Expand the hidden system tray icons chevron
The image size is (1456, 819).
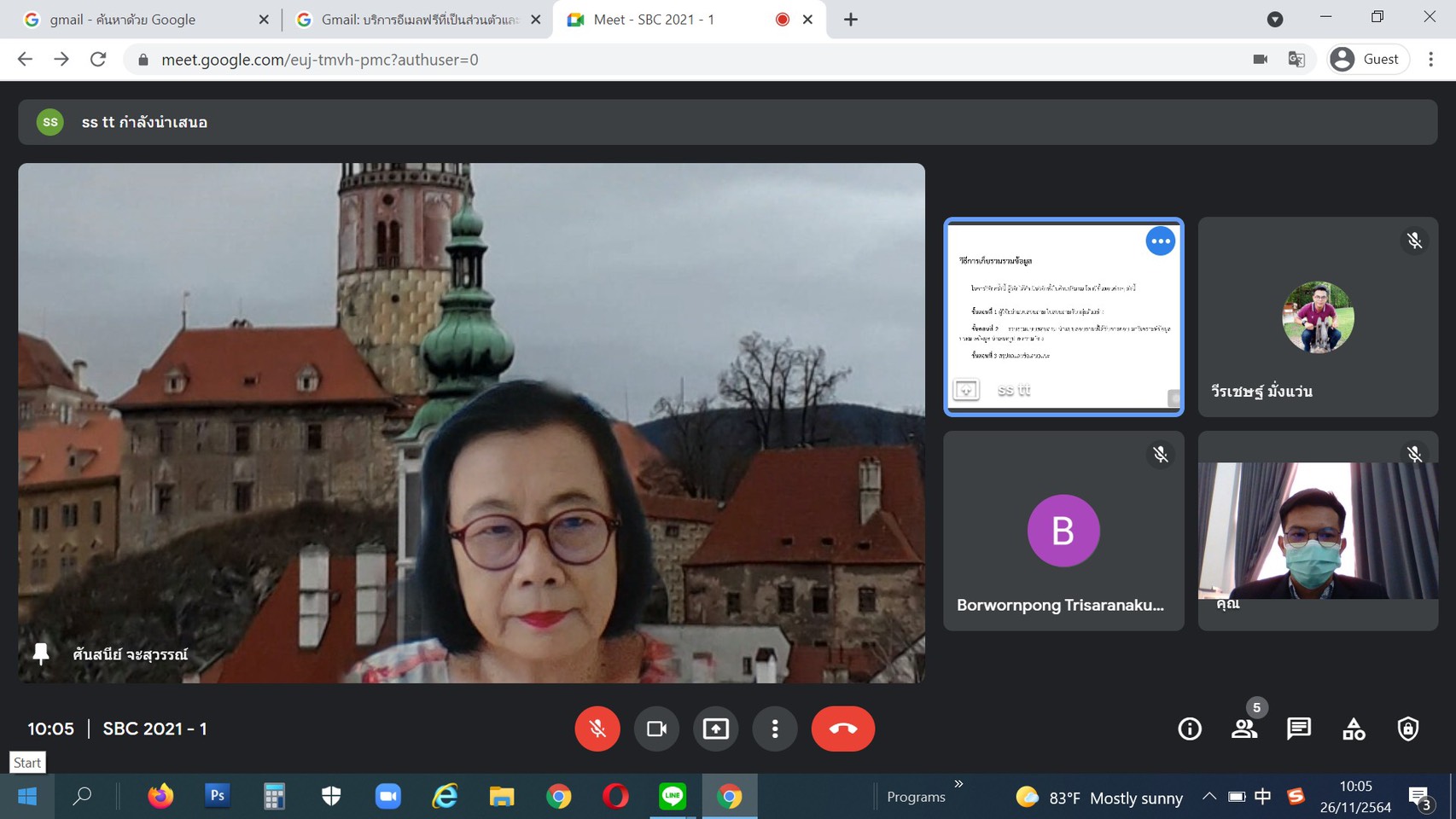coord(1208,797)
